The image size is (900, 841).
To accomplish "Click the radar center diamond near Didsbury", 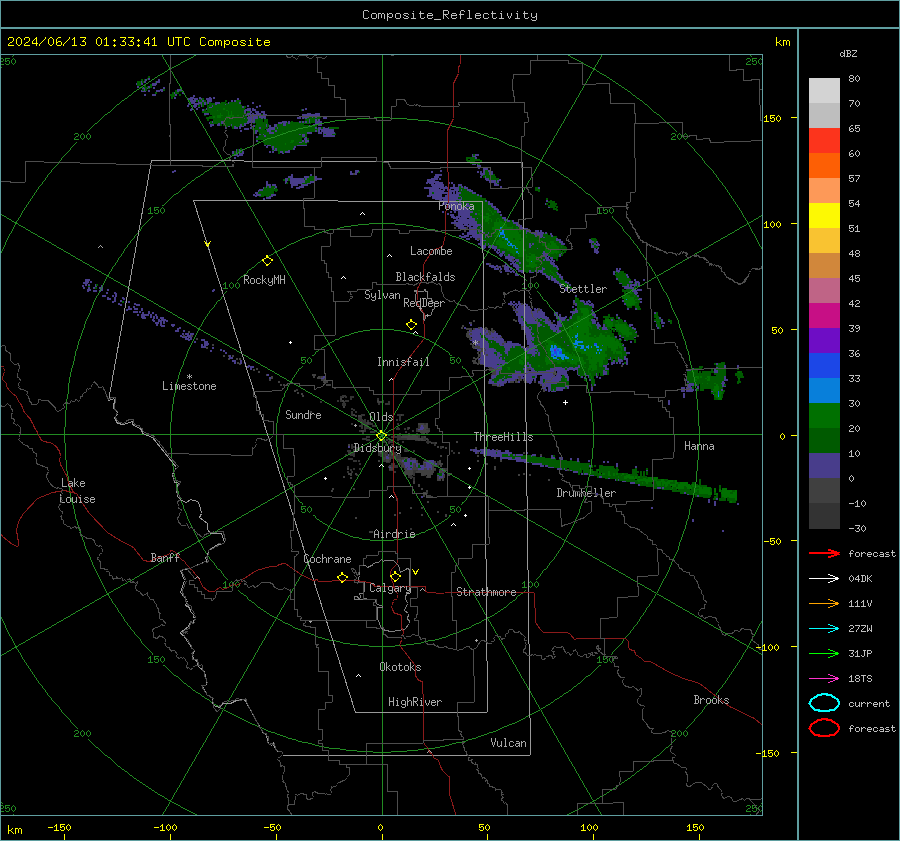I will point(381,436).
